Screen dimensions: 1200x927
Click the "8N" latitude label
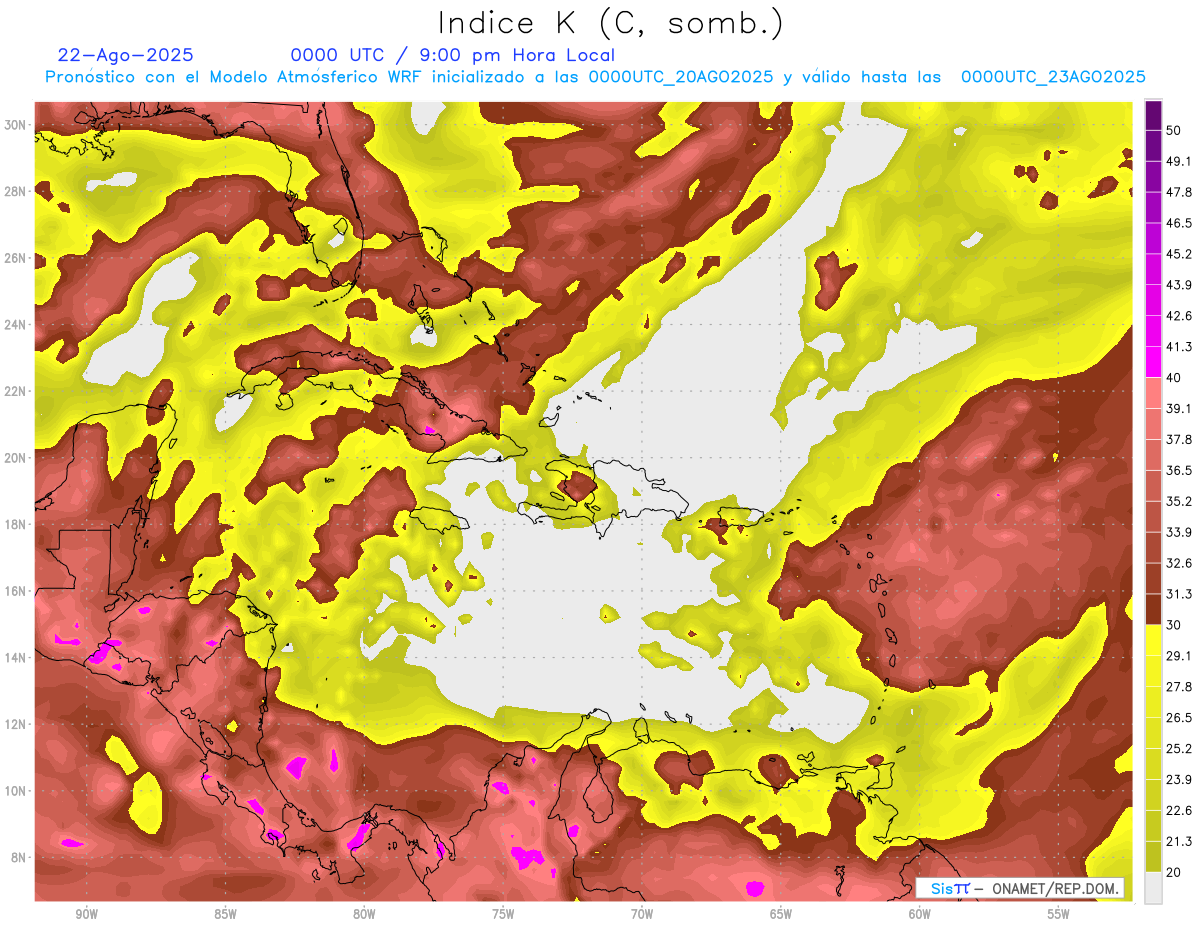[x=20, y=857]
